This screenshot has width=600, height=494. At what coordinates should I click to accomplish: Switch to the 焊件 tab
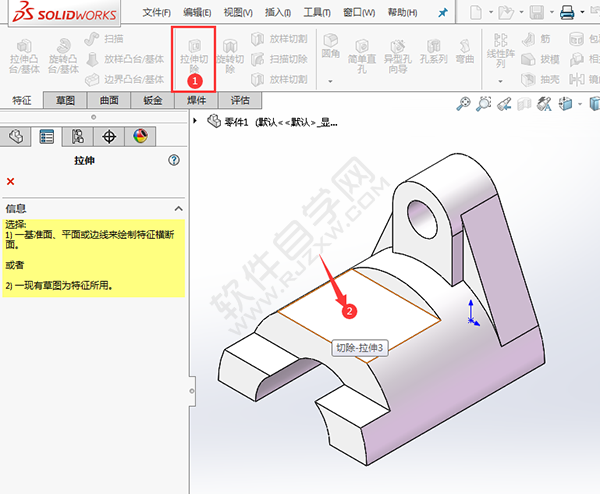click(196, 100)
